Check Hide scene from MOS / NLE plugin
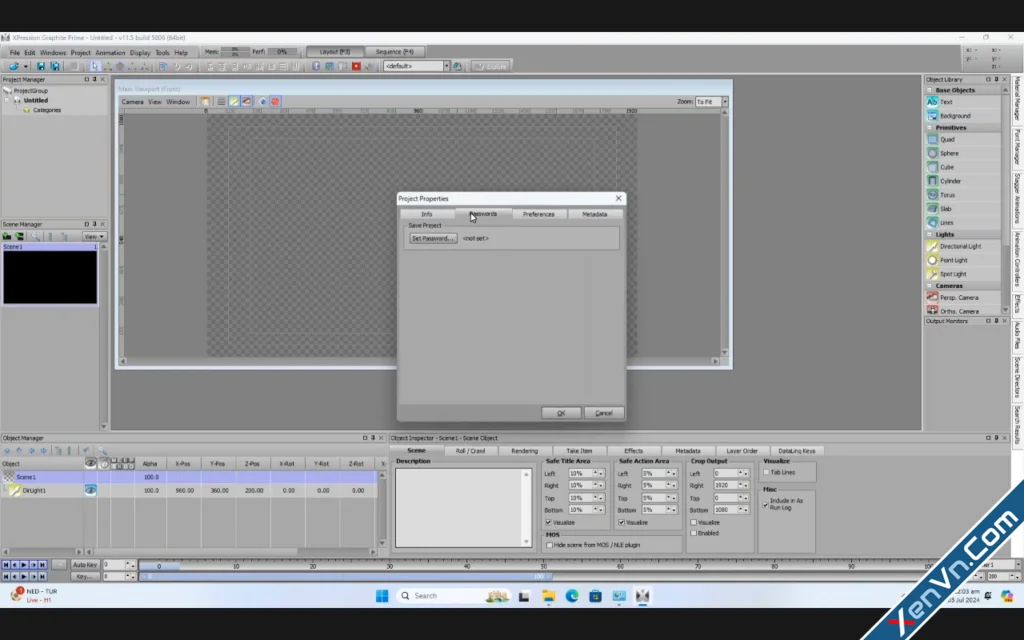Screen dimensions: 1024x640 coord(550,545)
